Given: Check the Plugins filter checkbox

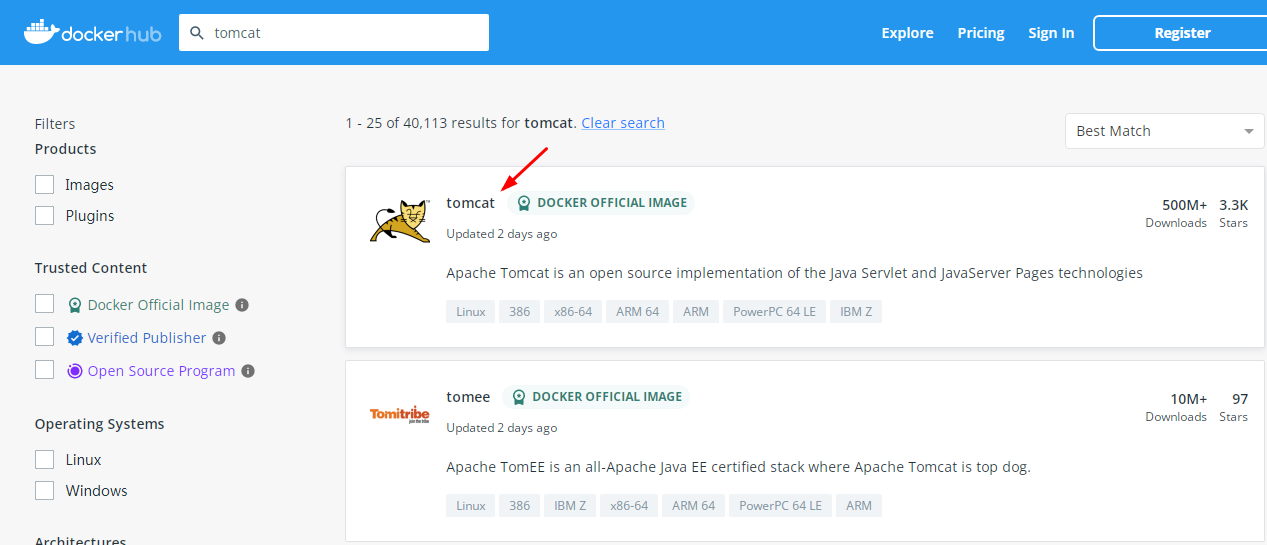Looking at the screenshot, I should point(44,216).
